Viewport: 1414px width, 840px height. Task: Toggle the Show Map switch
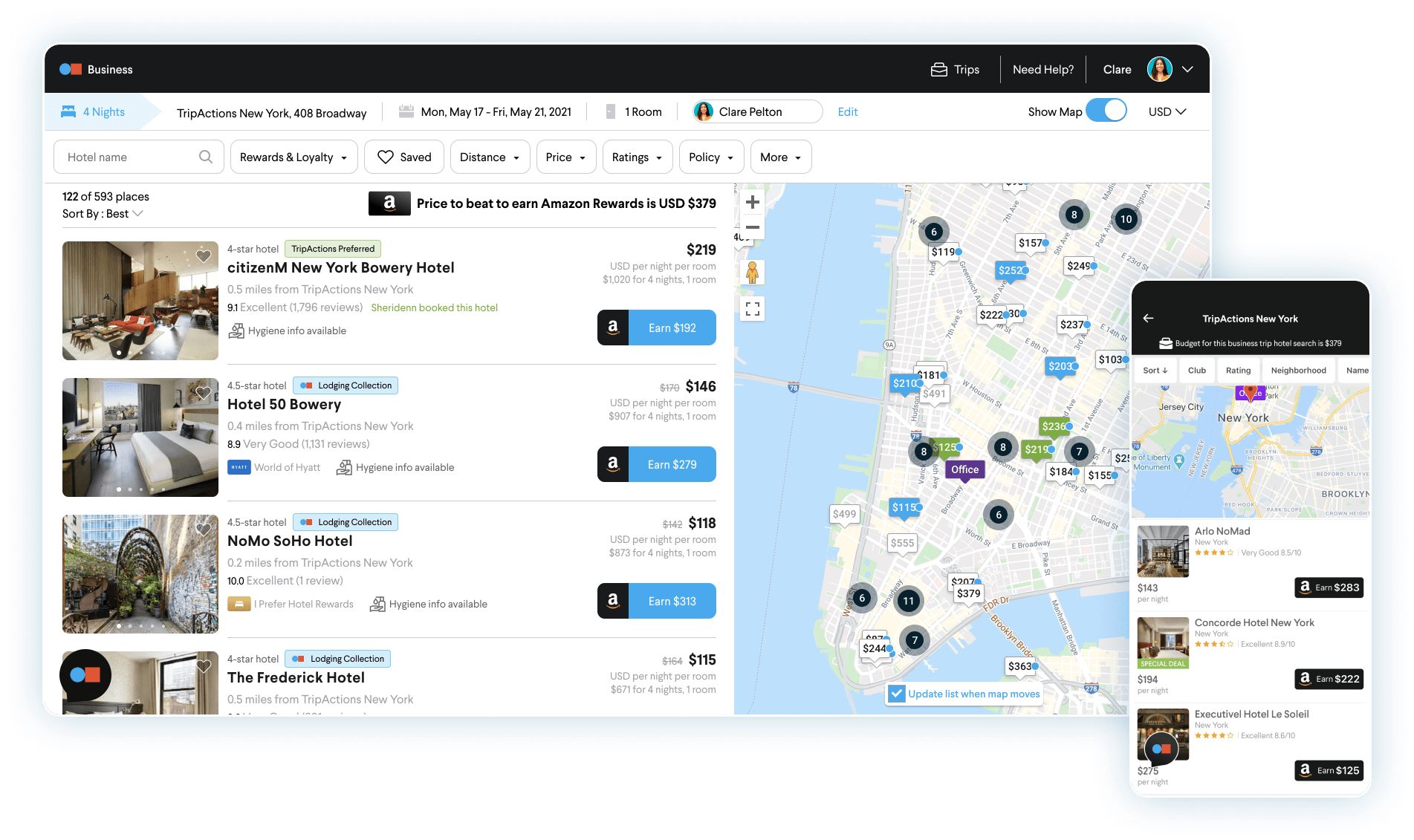pyautogui.click(x=1106, y=111)
